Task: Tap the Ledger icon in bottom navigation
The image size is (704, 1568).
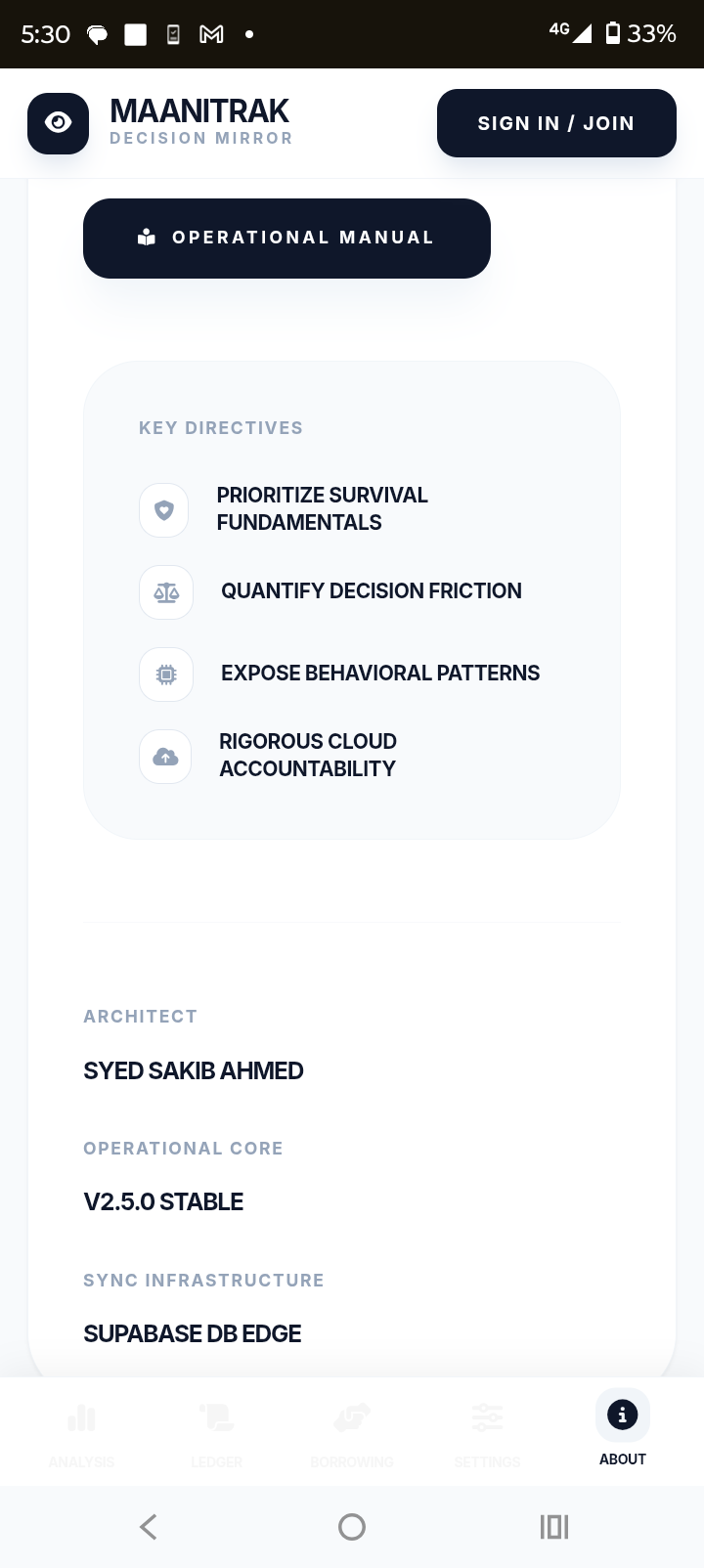Action: point(216,1416)
